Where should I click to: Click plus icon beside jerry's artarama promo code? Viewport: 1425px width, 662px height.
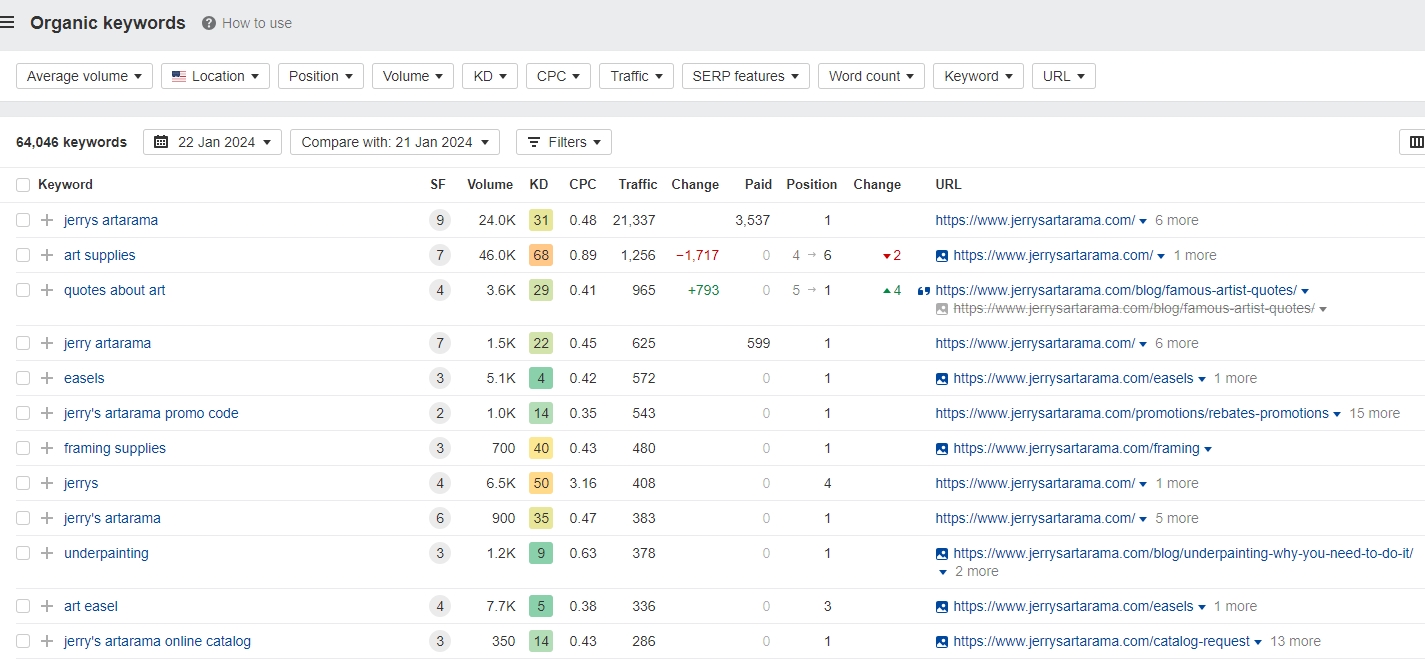click(x=47, y=413)
